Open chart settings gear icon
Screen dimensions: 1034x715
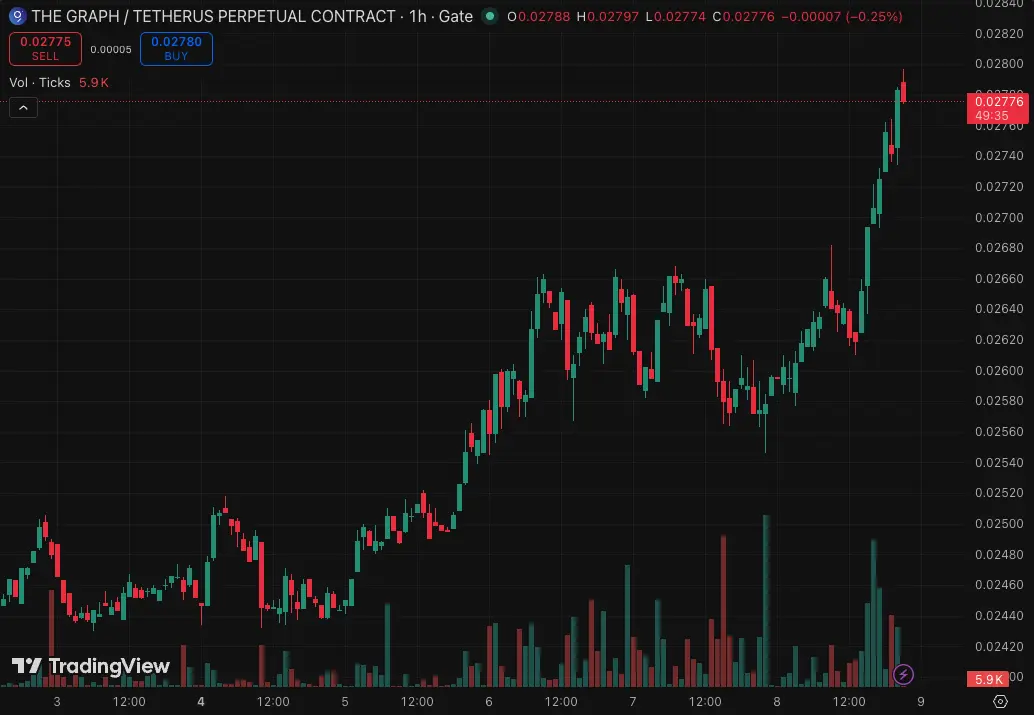1000,701
